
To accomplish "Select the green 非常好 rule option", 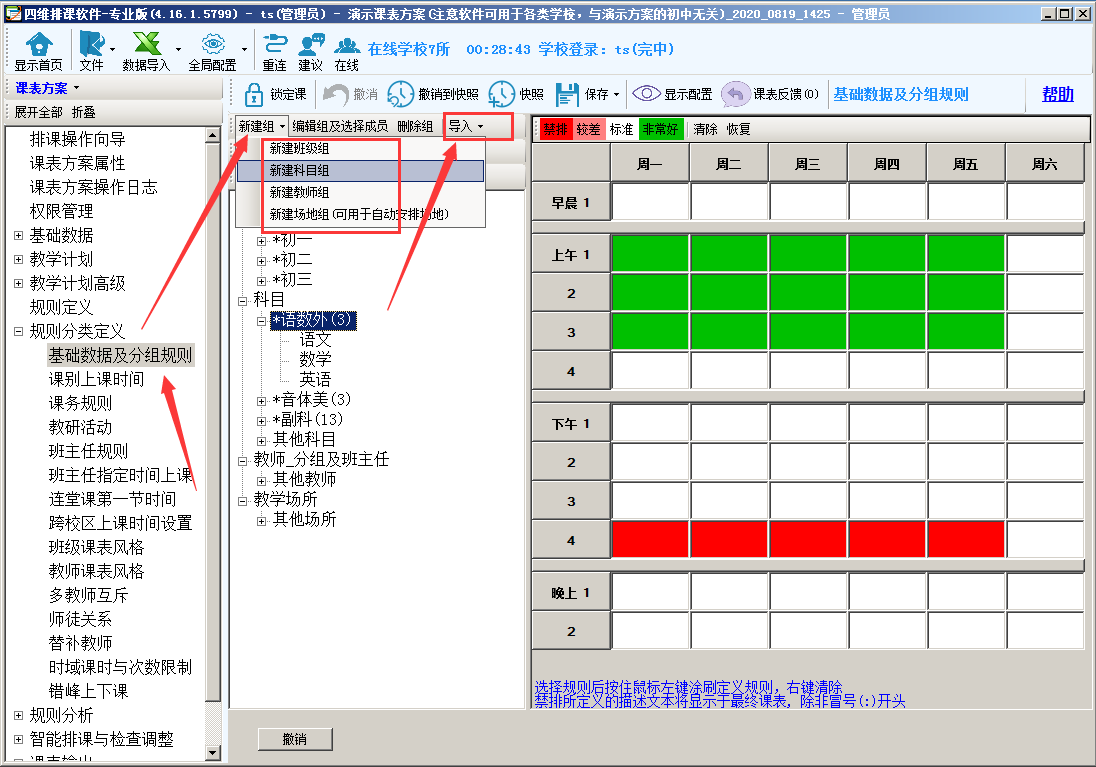I will click(660, 129).
